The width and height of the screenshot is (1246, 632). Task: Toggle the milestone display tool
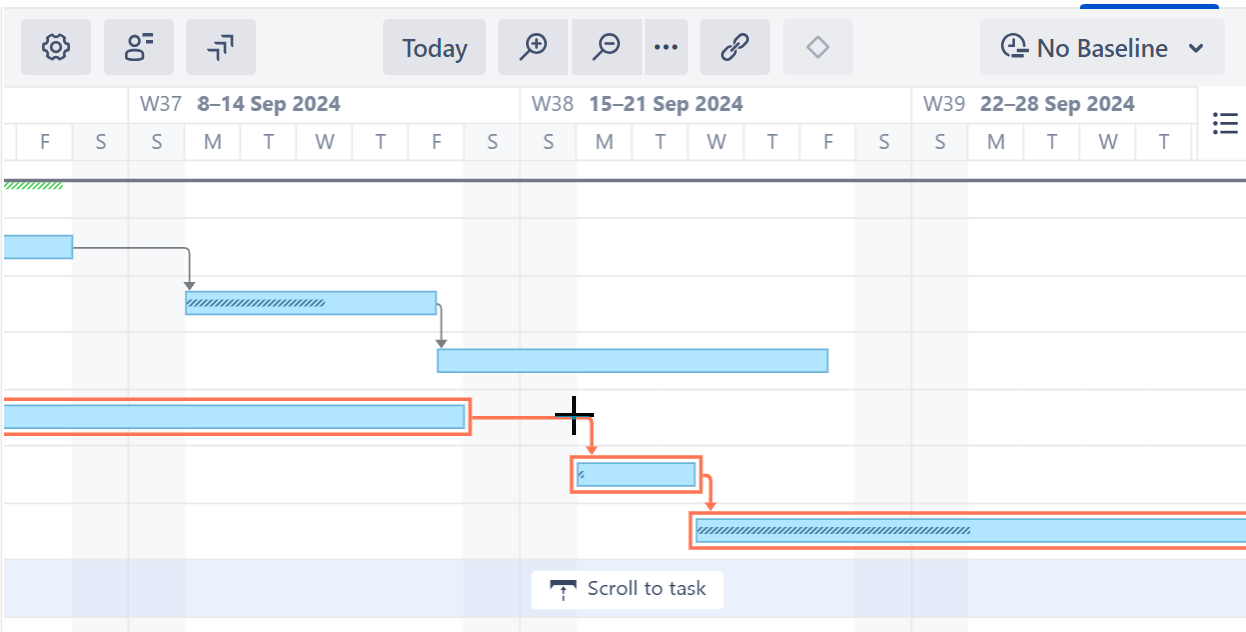click(x=817, y=47)
